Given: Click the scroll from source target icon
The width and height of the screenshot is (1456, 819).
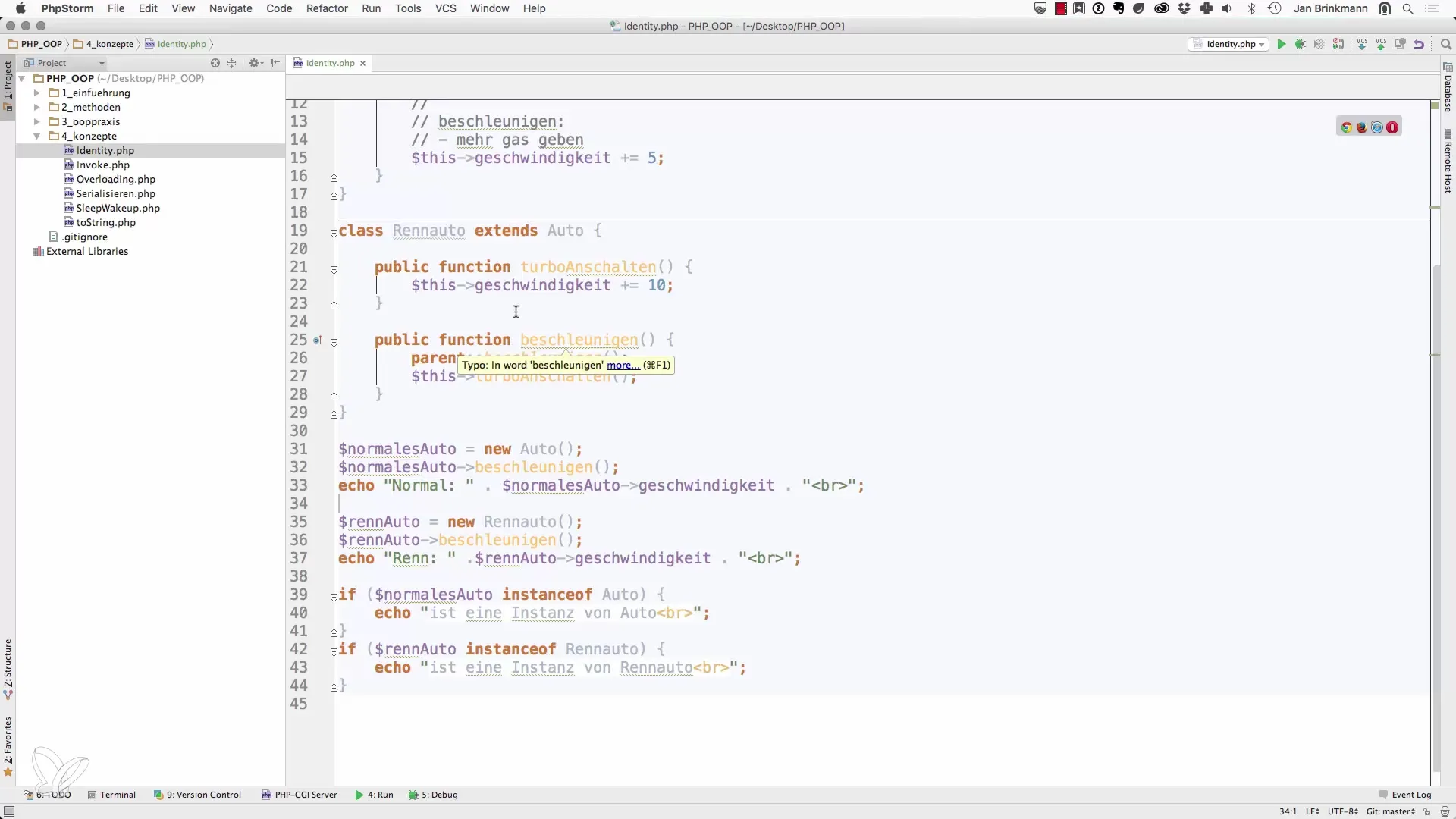Looking at the screenshot, I should point(215,63).
